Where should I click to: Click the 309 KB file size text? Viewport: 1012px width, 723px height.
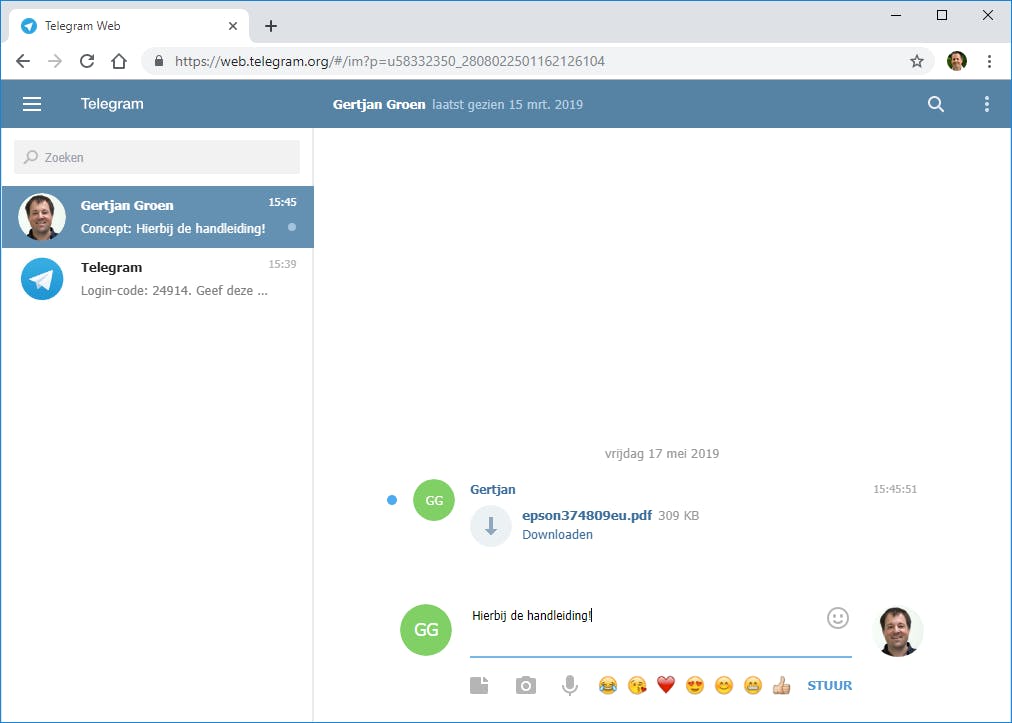[678, 516]
